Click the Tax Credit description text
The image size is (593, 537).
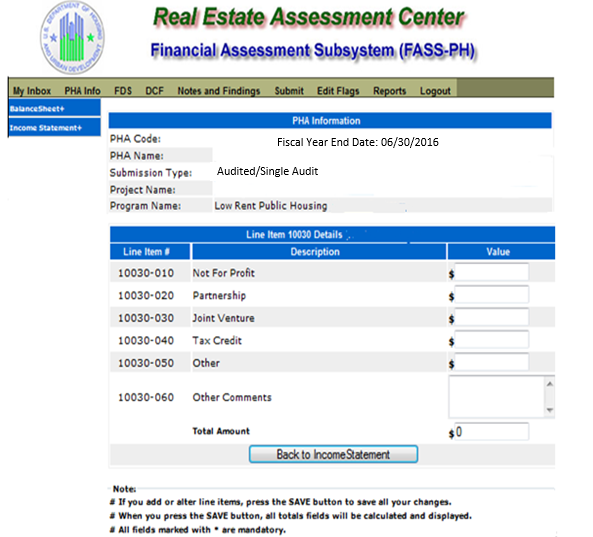click(217, 340)
